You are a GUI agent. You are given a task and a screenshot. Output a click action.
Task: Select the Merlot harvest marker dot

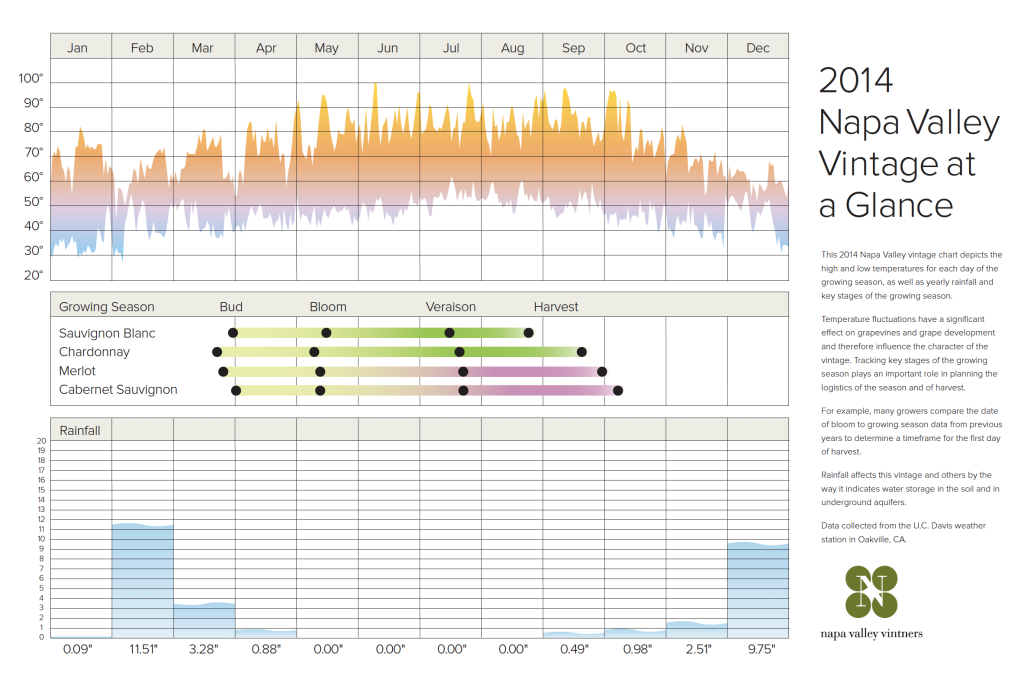602,371
